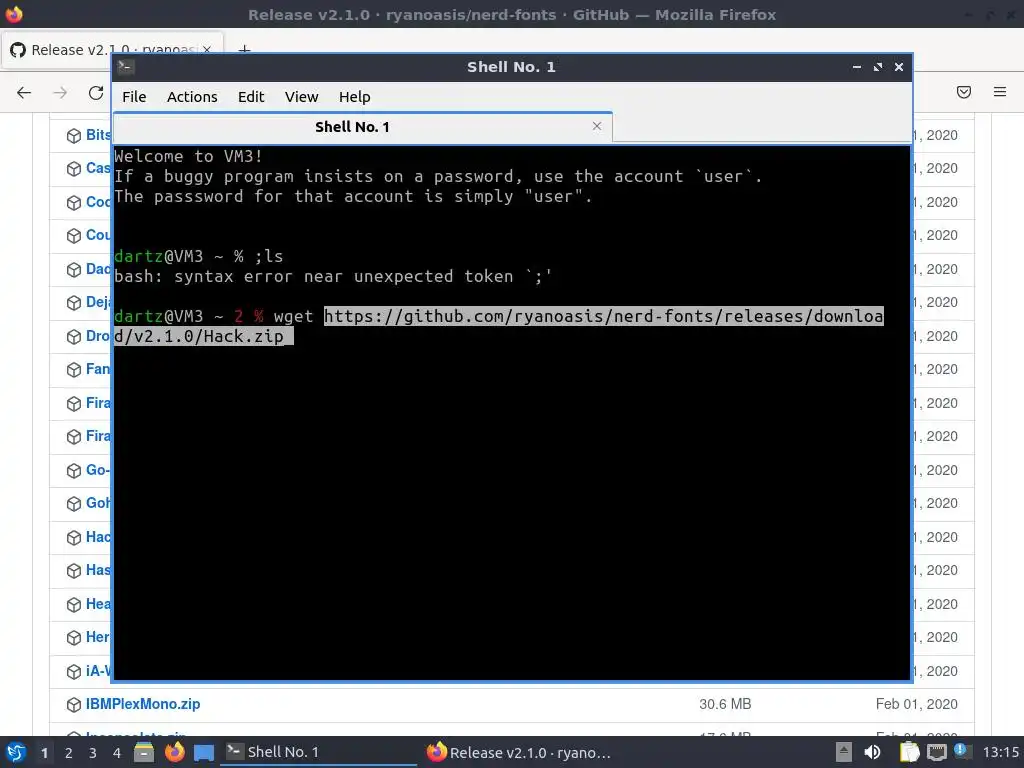Open the Edit menu in the terminal
This screenshot has width=1024, height=768.
(x=251, y=97)
